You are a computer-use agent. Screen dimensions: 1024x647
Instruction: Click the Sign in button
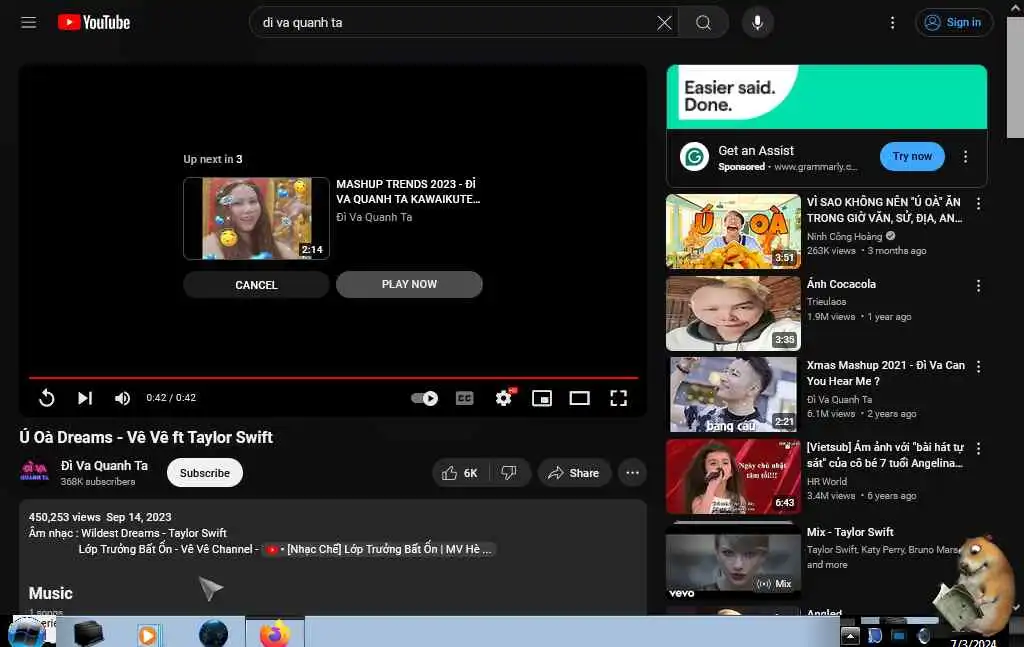[953, 22]
